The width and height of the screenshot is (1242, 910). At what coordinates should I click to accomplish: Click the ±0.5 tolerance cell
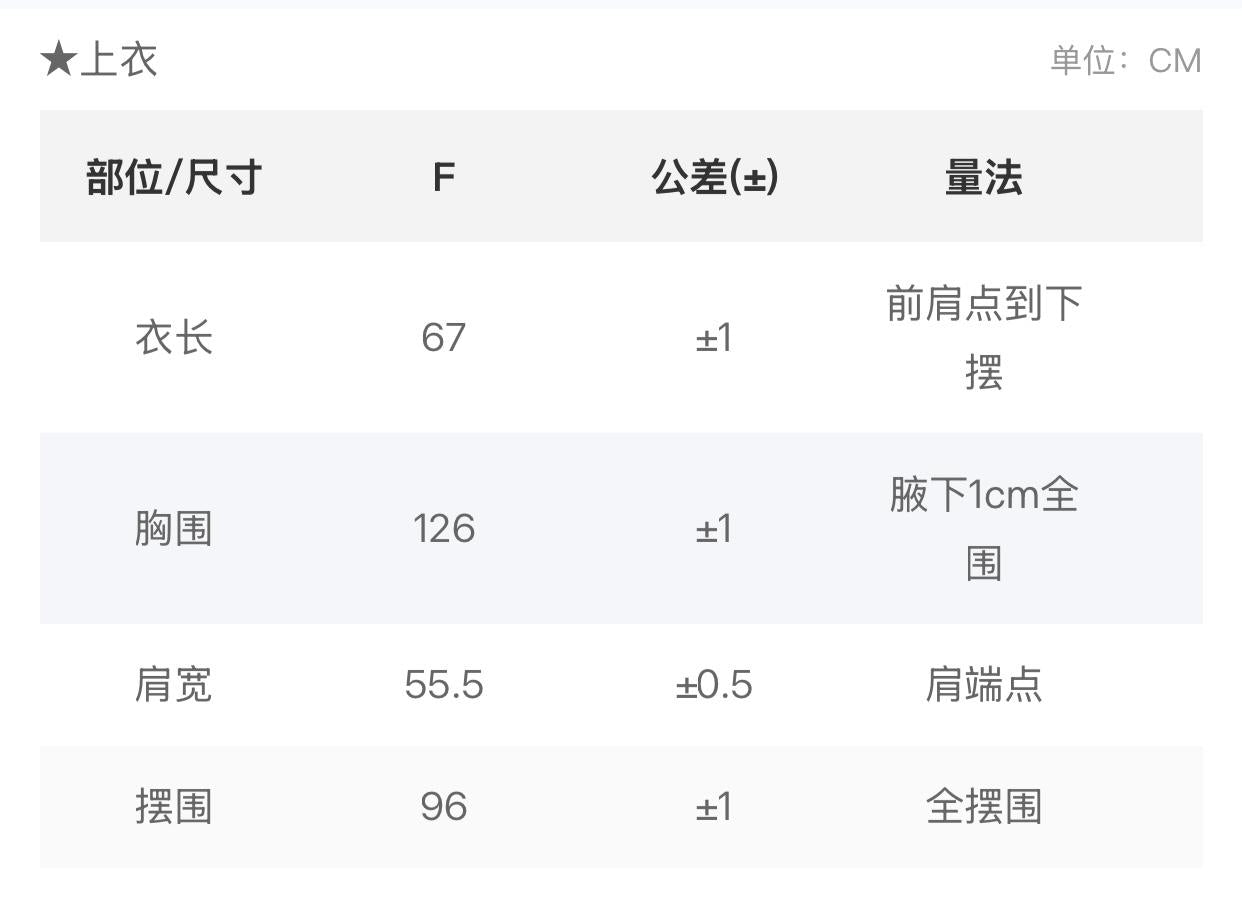(x=714, y=685)
